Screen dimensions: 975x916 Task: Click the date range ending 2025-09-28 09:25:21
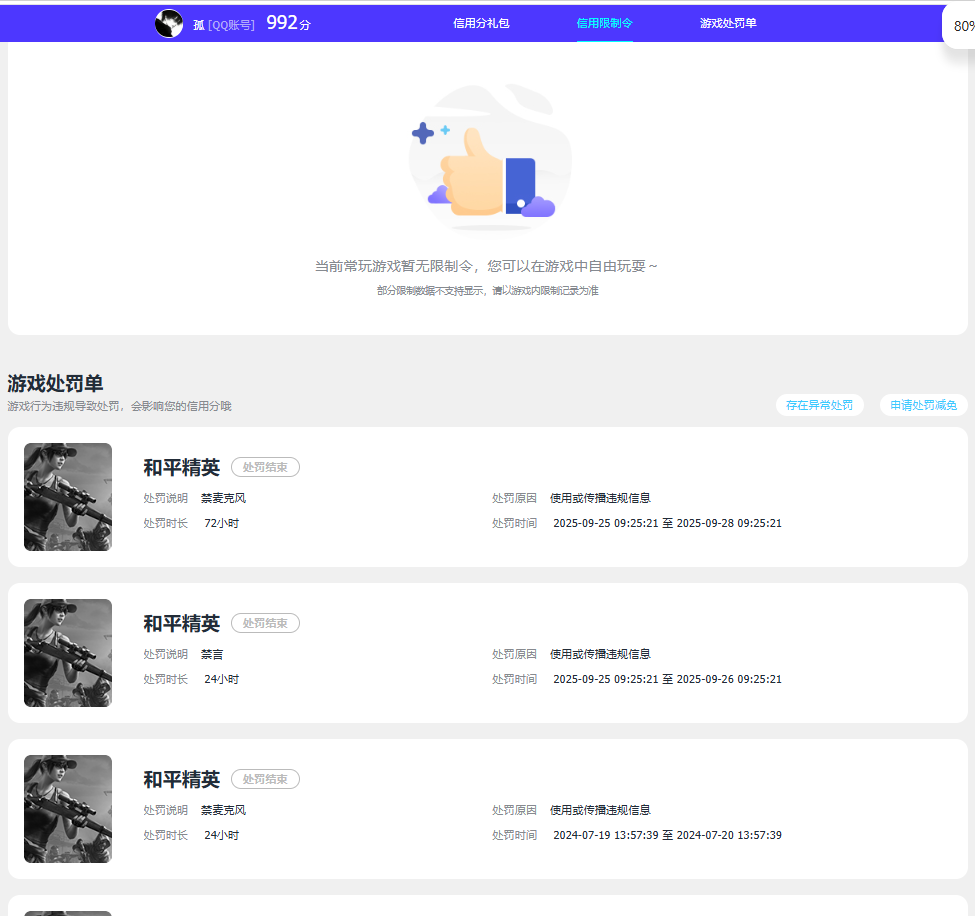[x=667, y=524]
